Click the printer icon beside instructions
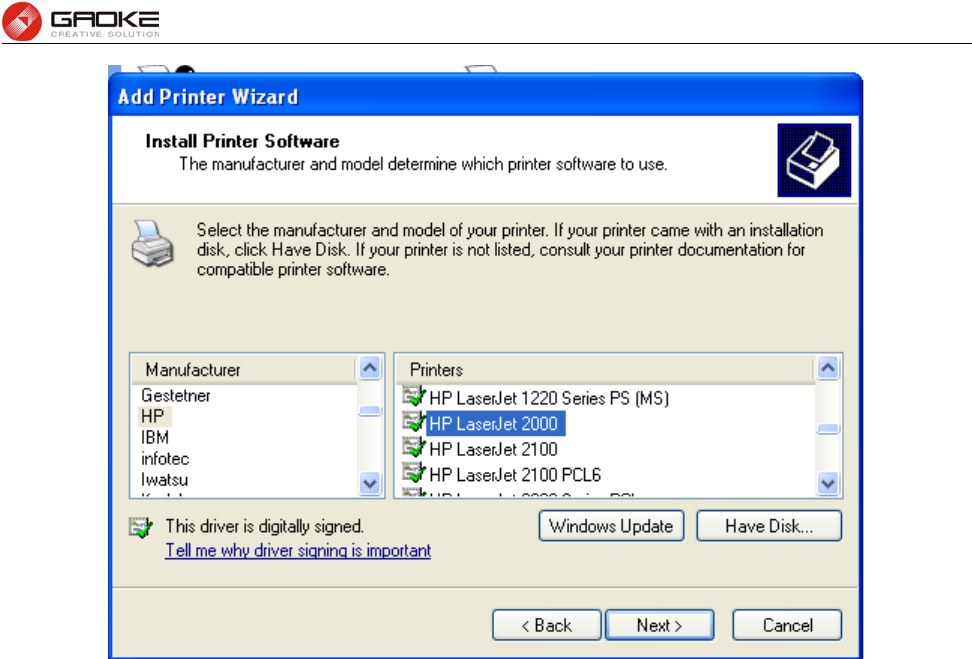 (x=152, y=243)
